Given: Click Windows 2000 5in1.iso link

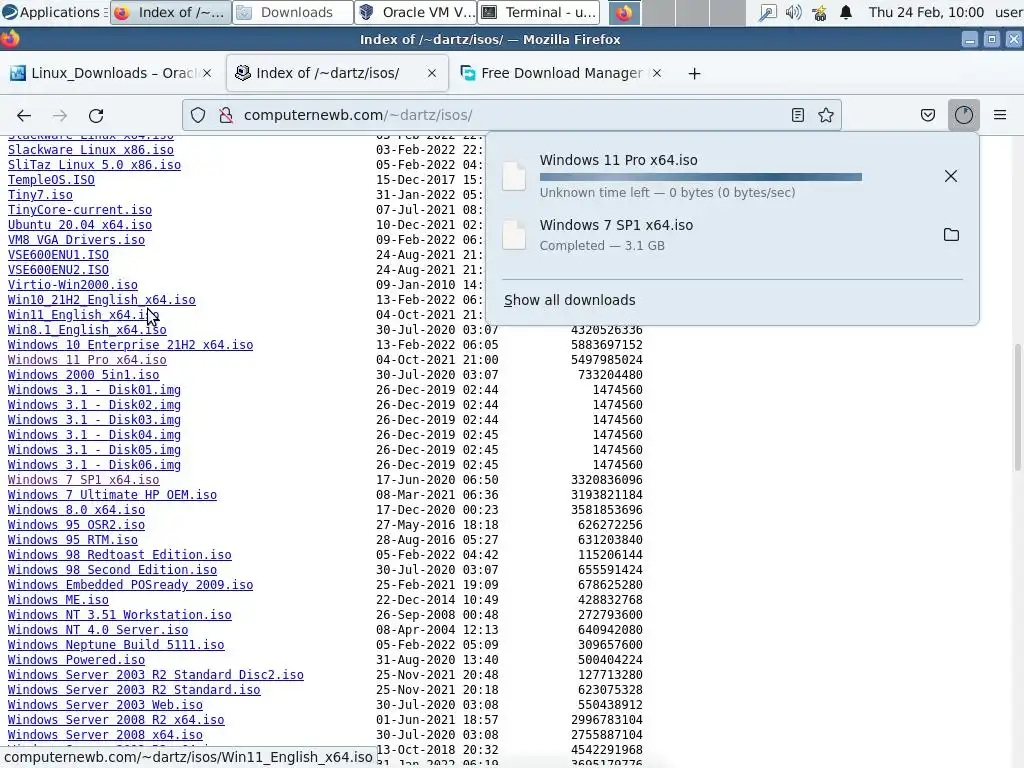Looking at the screenshot, I should coord(84,375).
